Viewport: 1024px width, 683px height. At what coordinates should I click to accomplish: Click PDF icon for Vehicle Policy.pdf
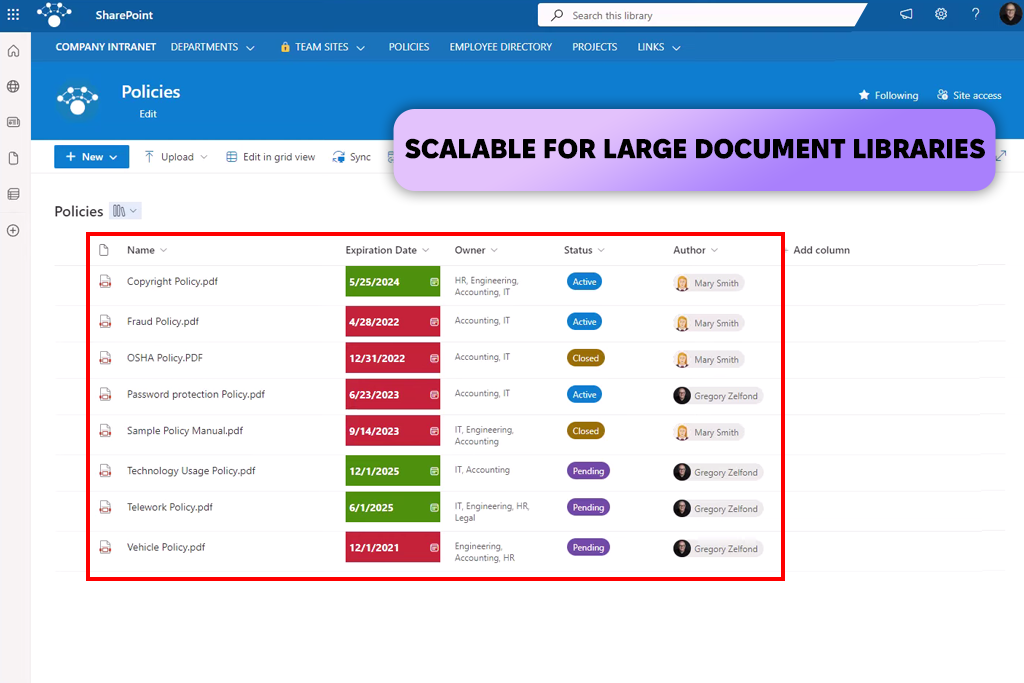(x=105, y=547)
